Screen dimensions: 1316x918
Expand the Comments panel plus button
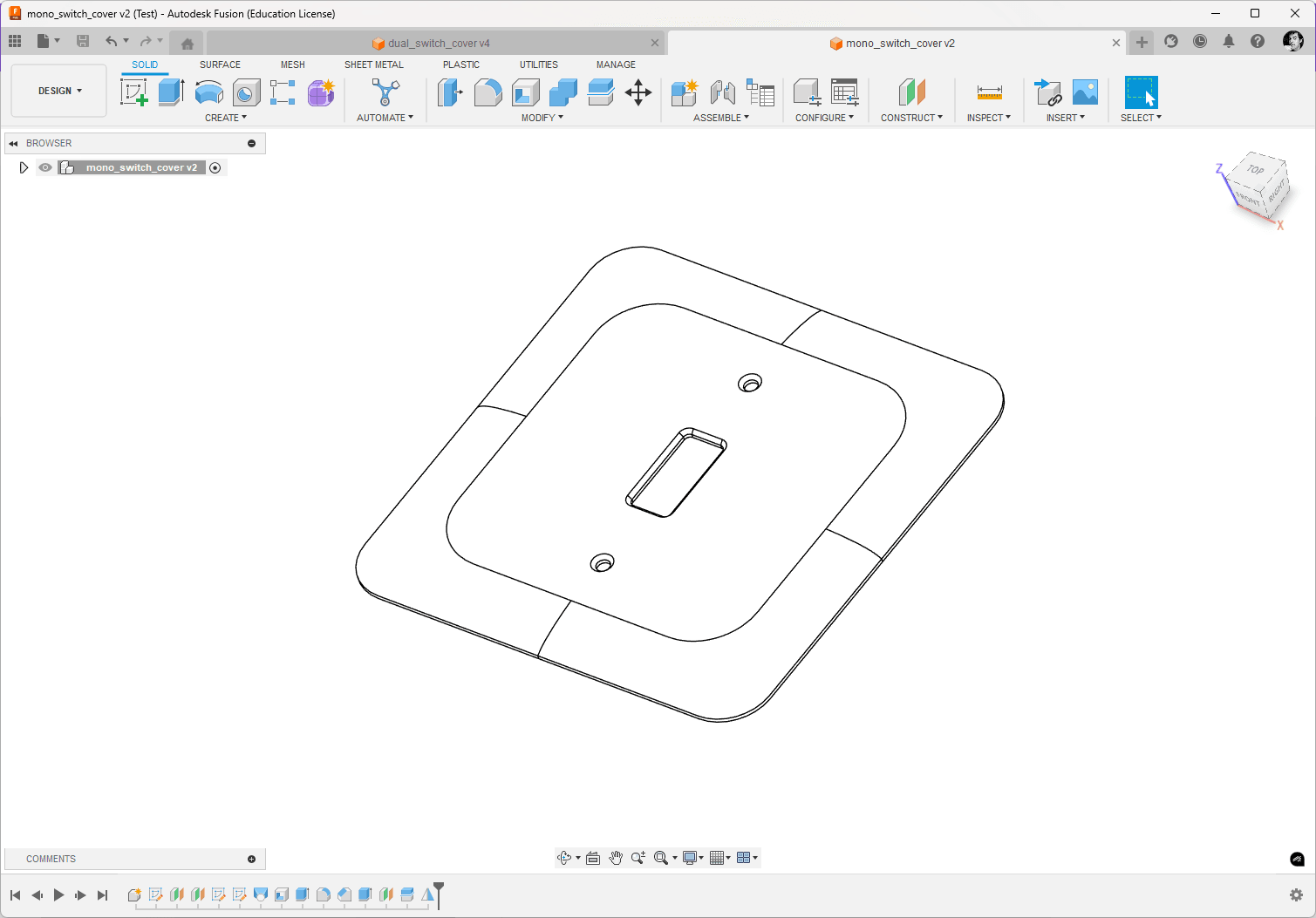coord(252,859)
